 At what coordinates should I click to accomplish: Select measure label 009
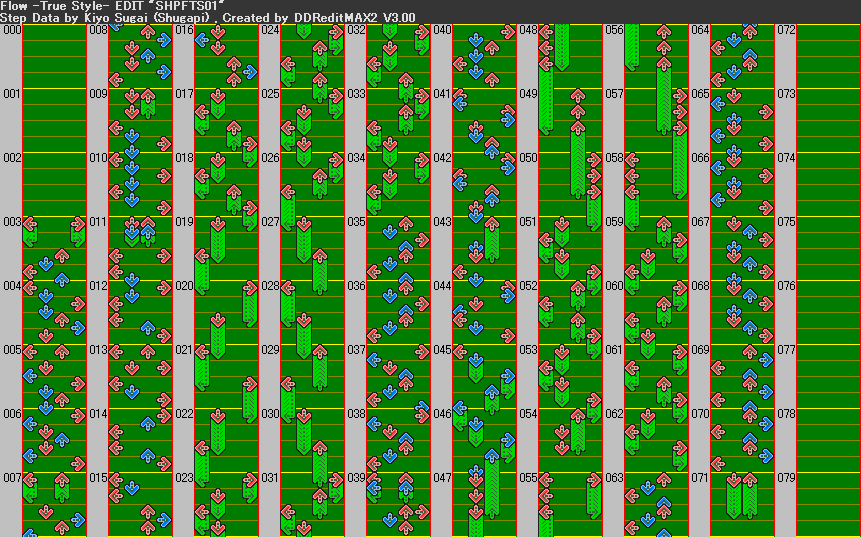(98, 94)
